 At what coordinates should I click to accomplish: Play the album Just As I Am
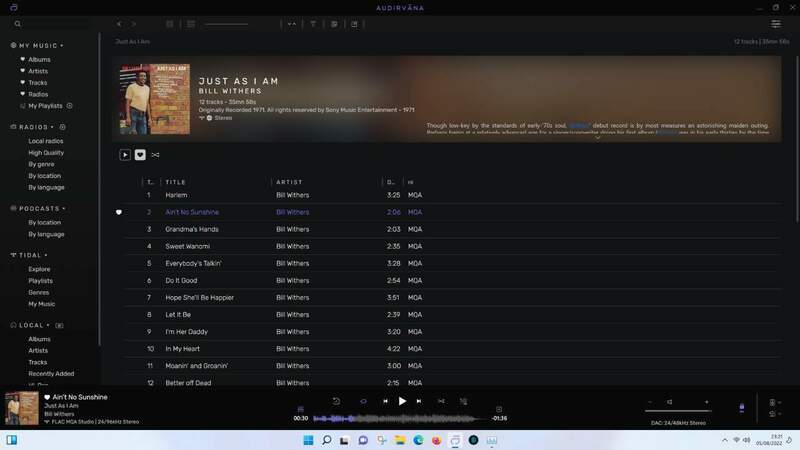(x=125, y=155)
